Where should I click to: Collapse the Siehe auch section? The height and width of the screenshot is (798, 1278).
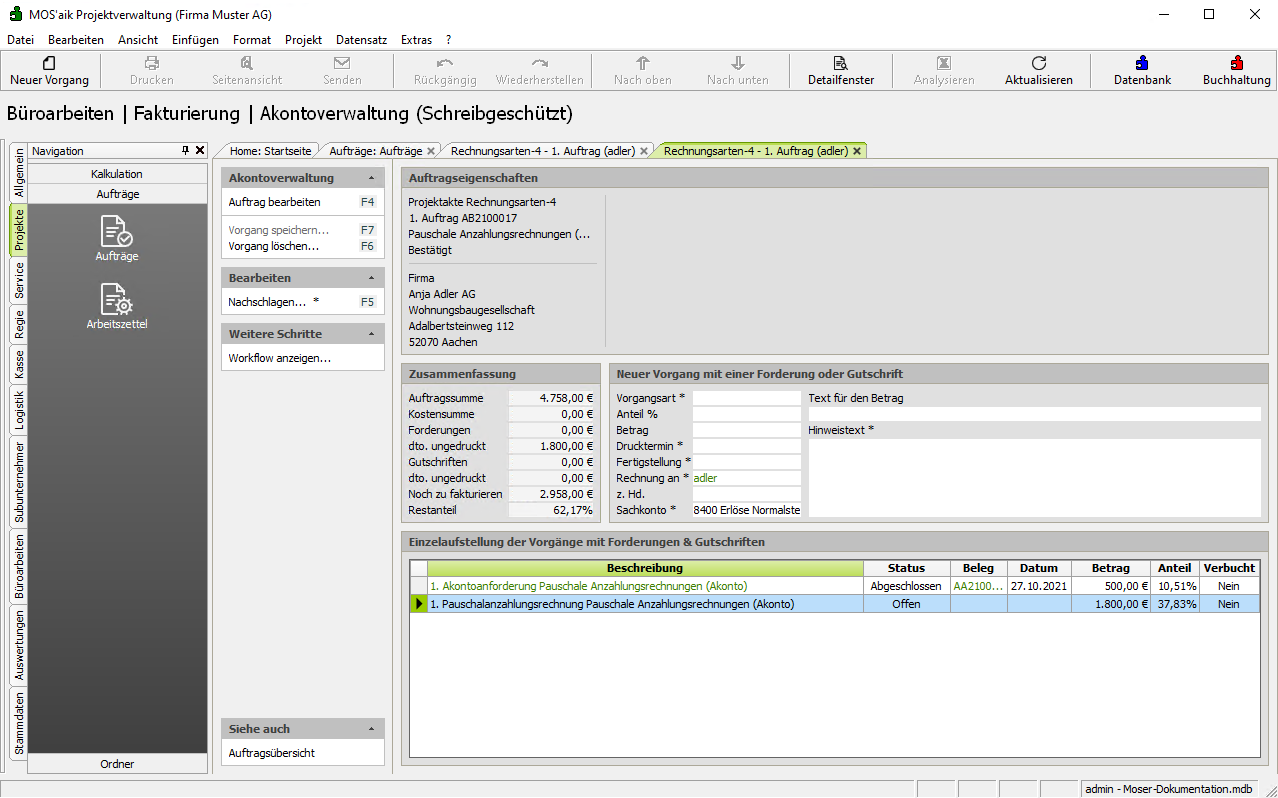click(x=372, y=729)
